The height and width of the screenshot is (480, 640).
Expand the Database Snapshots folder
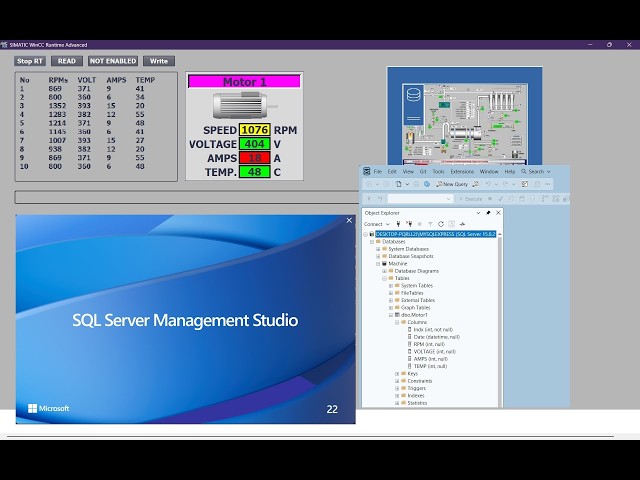pos(378,256)
